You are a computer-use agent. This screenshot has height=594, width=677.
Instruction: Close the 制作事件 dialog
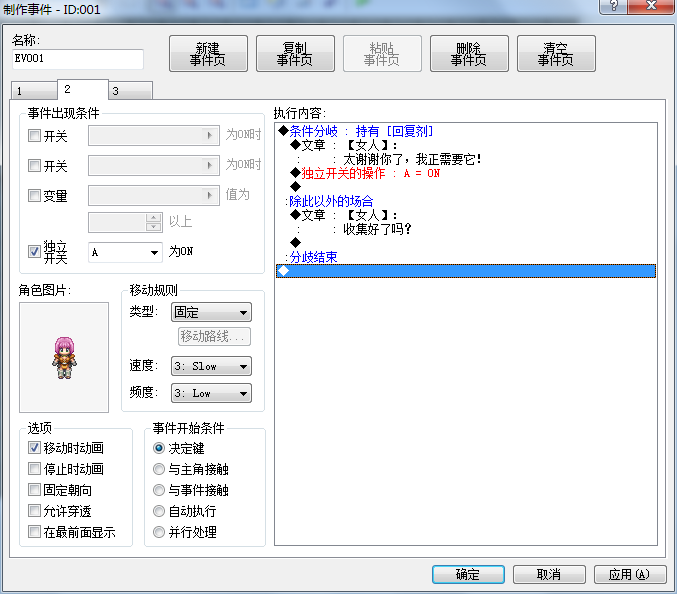tap(651, 6)
